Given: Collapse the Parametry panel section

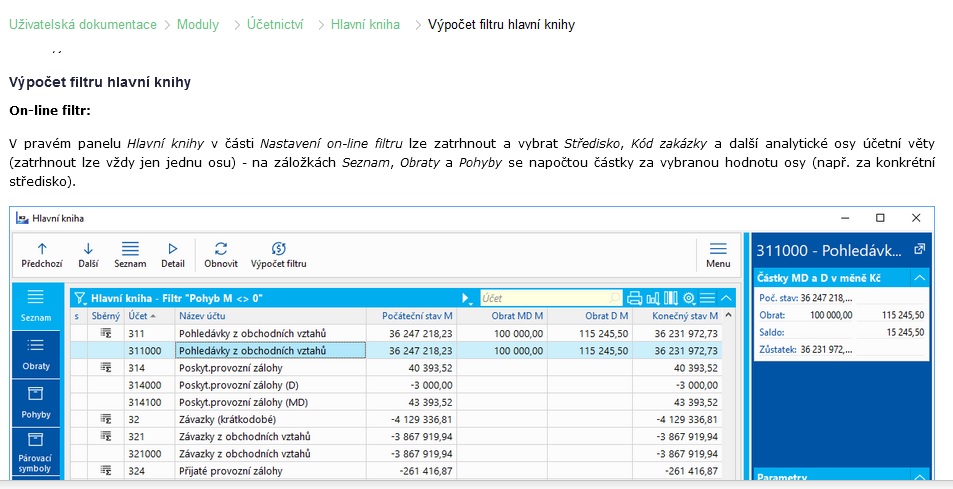Looking at the screenshot, I should click(x=920, y=478).
